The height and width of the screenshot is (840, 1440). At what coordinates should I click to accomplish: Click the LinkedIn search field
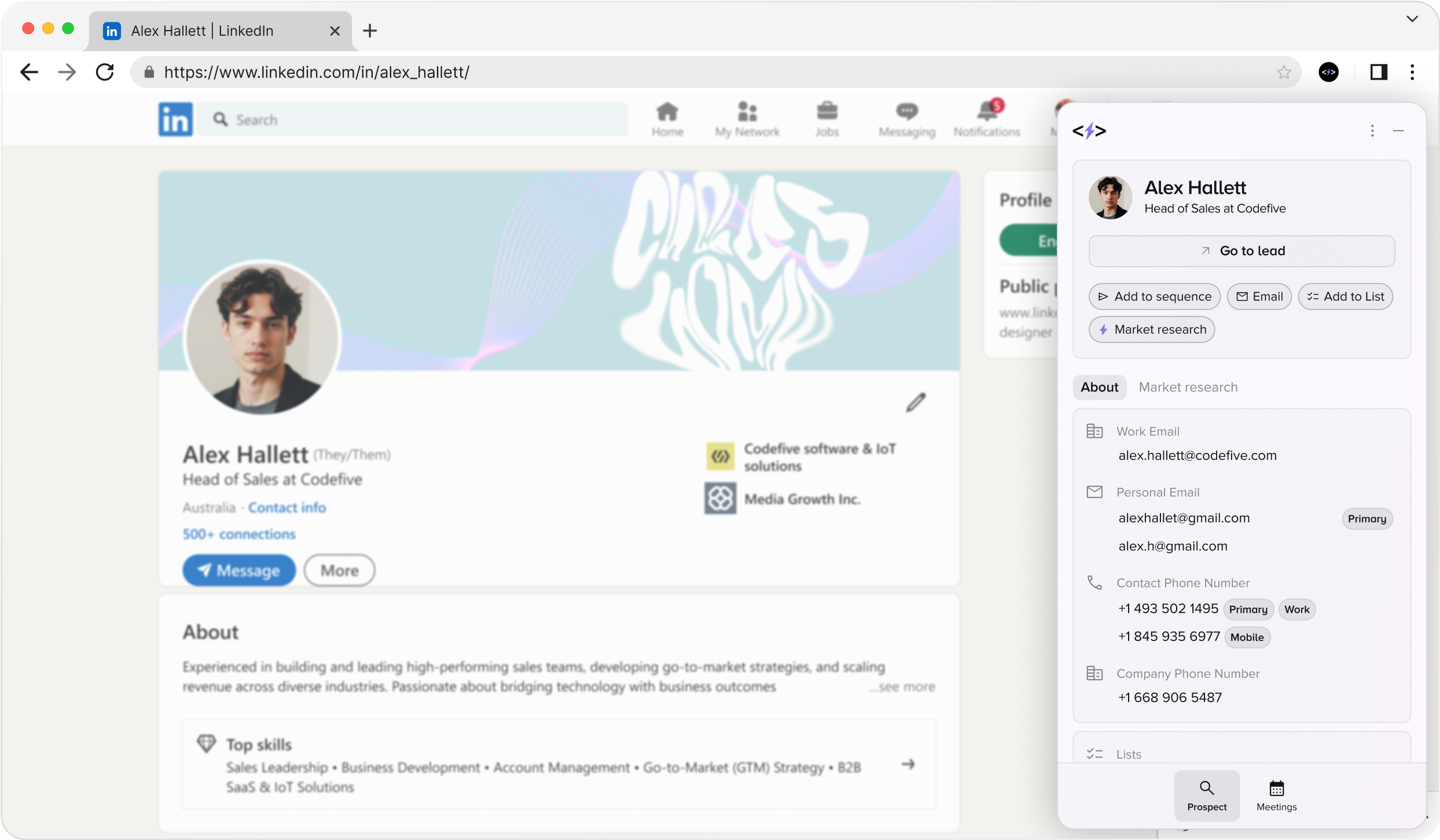[x=412, y=120]
